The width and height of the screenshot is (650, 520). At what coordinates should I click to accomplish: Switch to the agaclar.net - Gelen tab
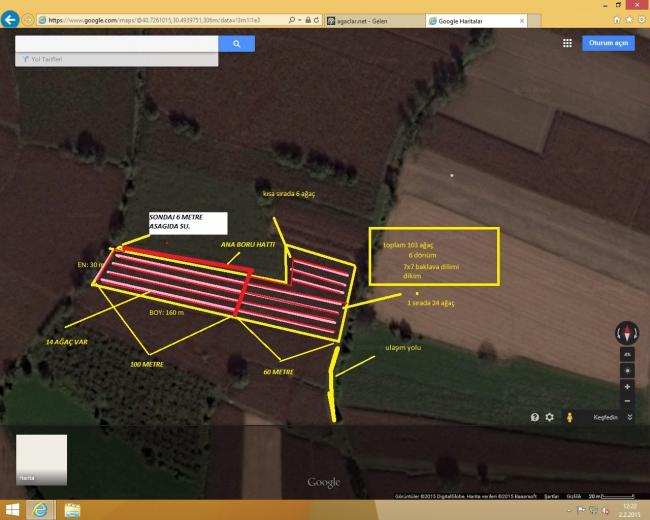(x=375, y=21)
